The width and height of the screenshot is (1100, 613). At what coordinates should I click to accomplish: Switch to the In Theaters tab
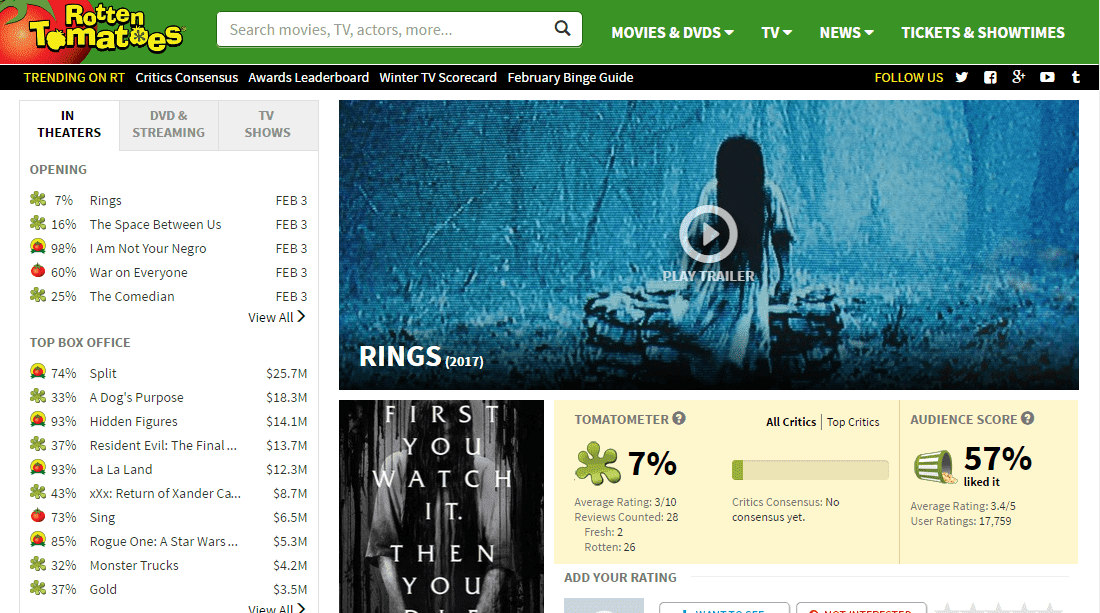tap(69, 125)
